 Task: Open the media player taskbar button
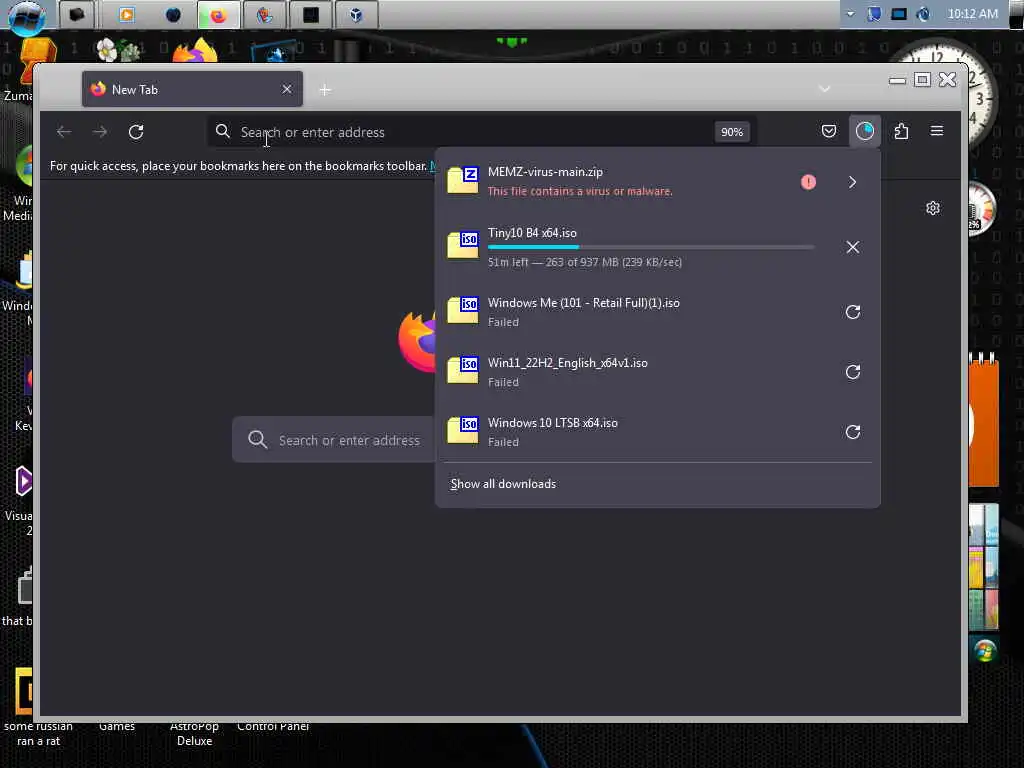click(127, 15)
